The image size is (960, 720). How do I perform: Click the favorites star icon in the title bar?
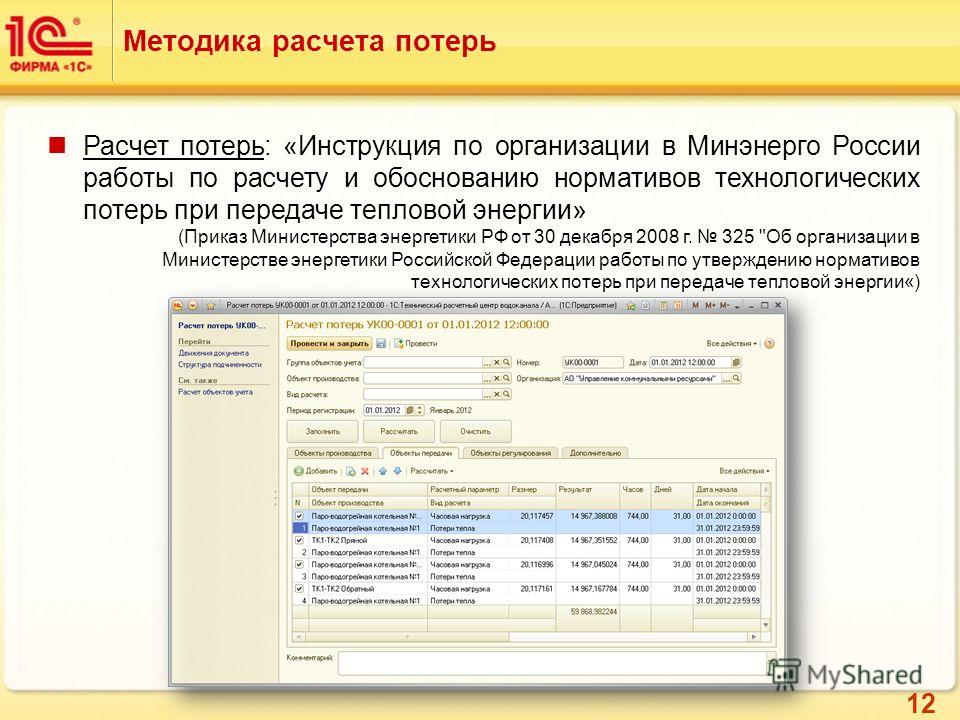coord(210,305)
